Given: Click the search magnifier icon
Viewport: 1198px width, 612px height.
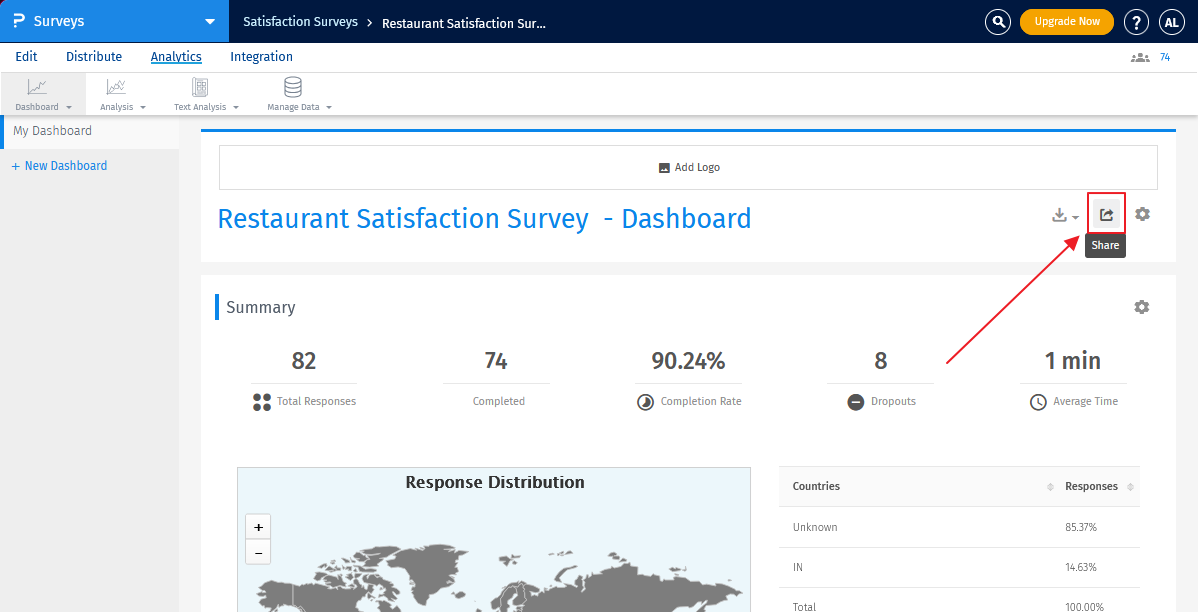Looking at the screenshot, I should tap(997, 22).
